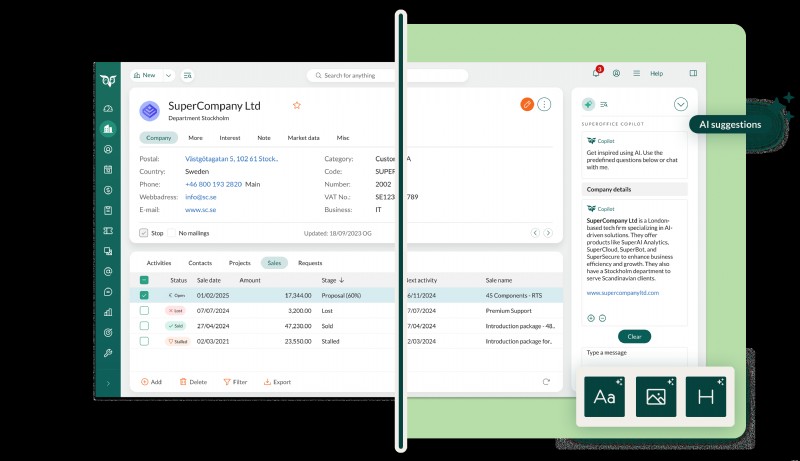Open the Sales tab
The width and height of the screenshot is (800, 461).
point(274,263)
